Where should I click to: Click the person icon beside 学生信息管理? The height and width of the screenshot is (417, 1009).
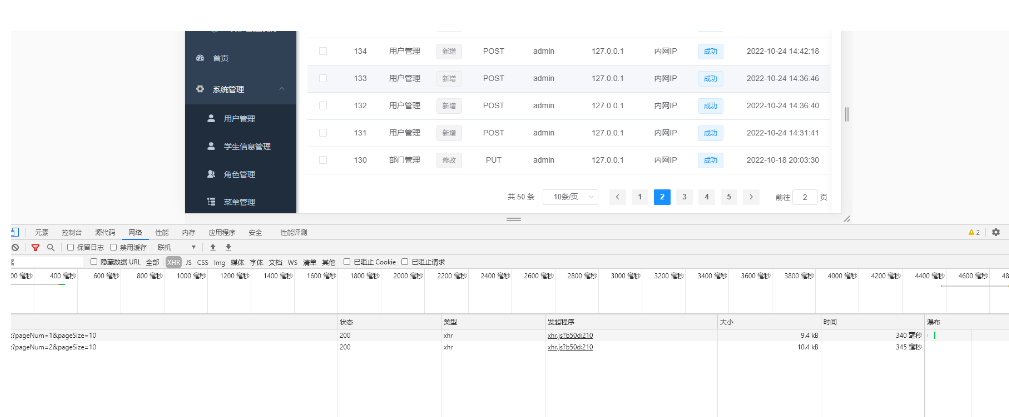[210, 146]
